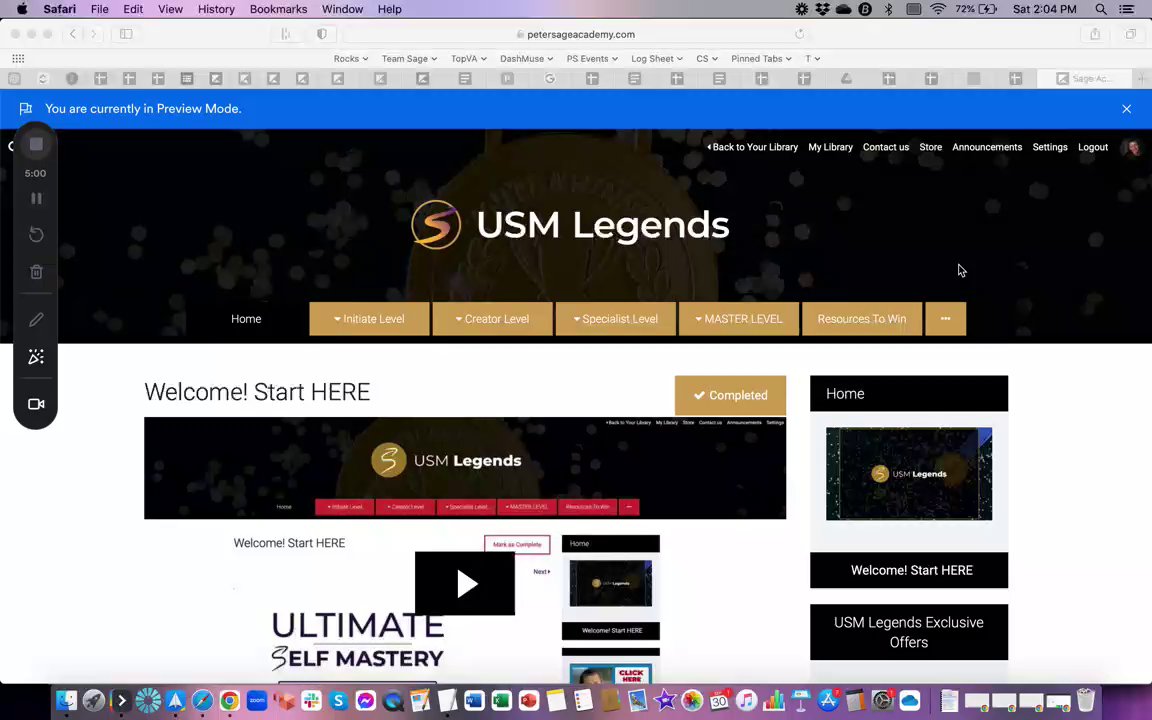The image size is (1152, 720).
Task: Select the pen drawing tool in recorder
Action: 36,320
